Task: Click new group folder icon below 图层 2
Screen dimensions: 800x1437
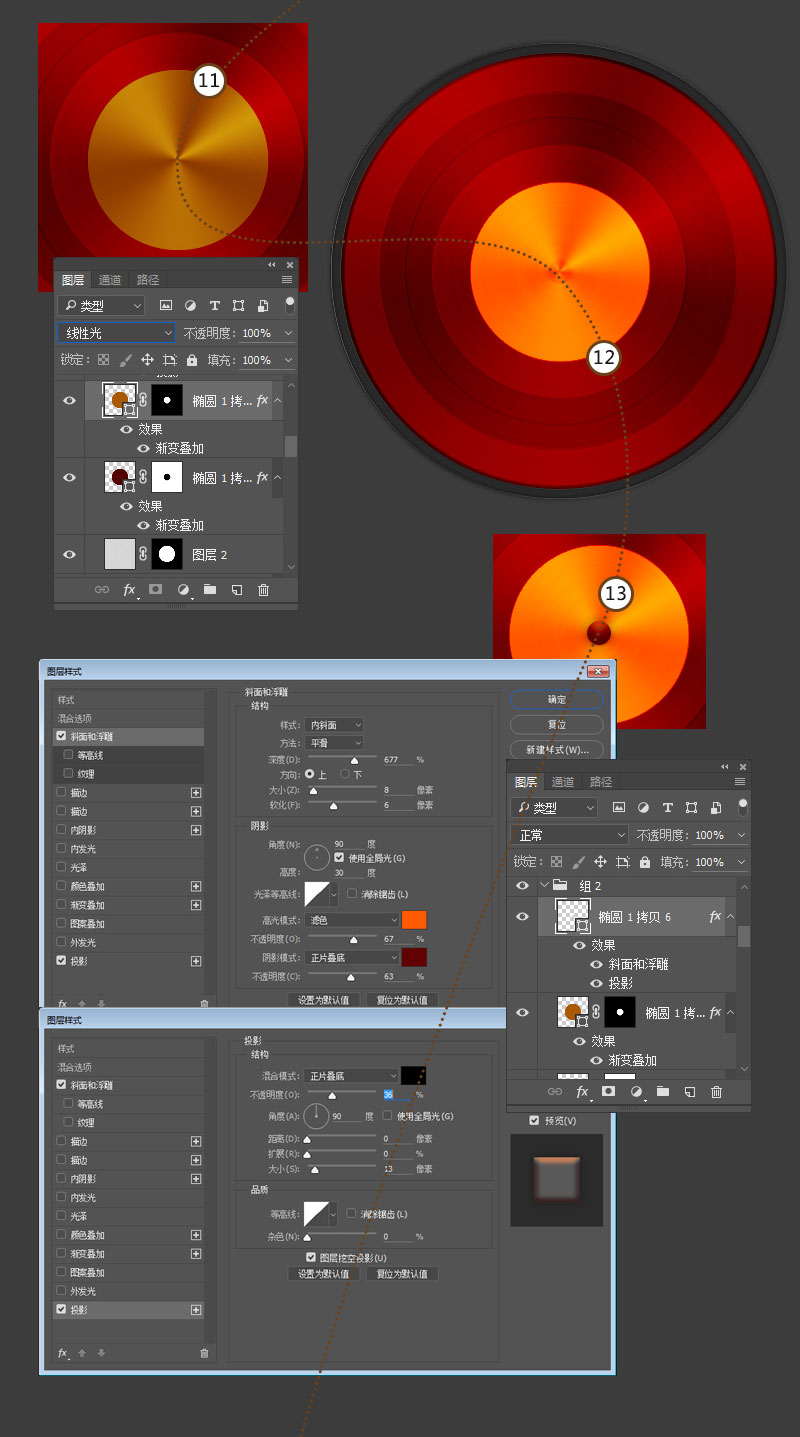Action: point(210,590)
